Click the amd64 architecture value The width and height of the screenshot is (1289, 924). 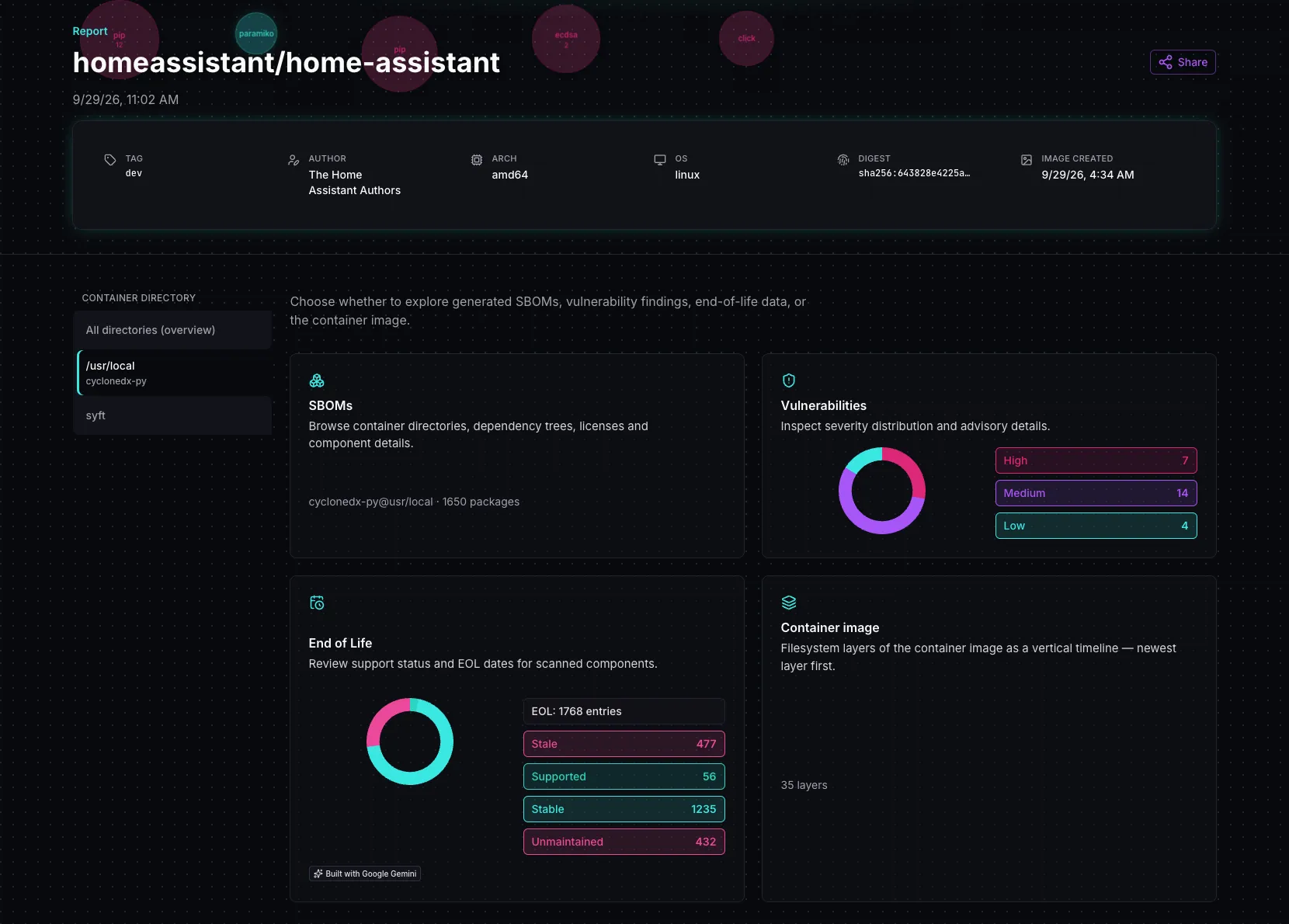tap(510, 175)
